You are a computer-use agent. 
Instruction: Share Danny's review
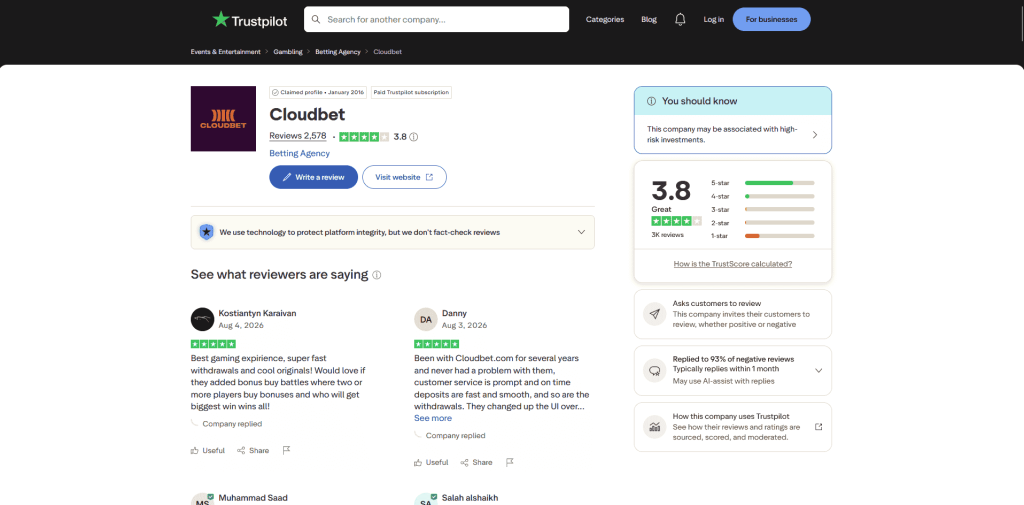[476, 462]
